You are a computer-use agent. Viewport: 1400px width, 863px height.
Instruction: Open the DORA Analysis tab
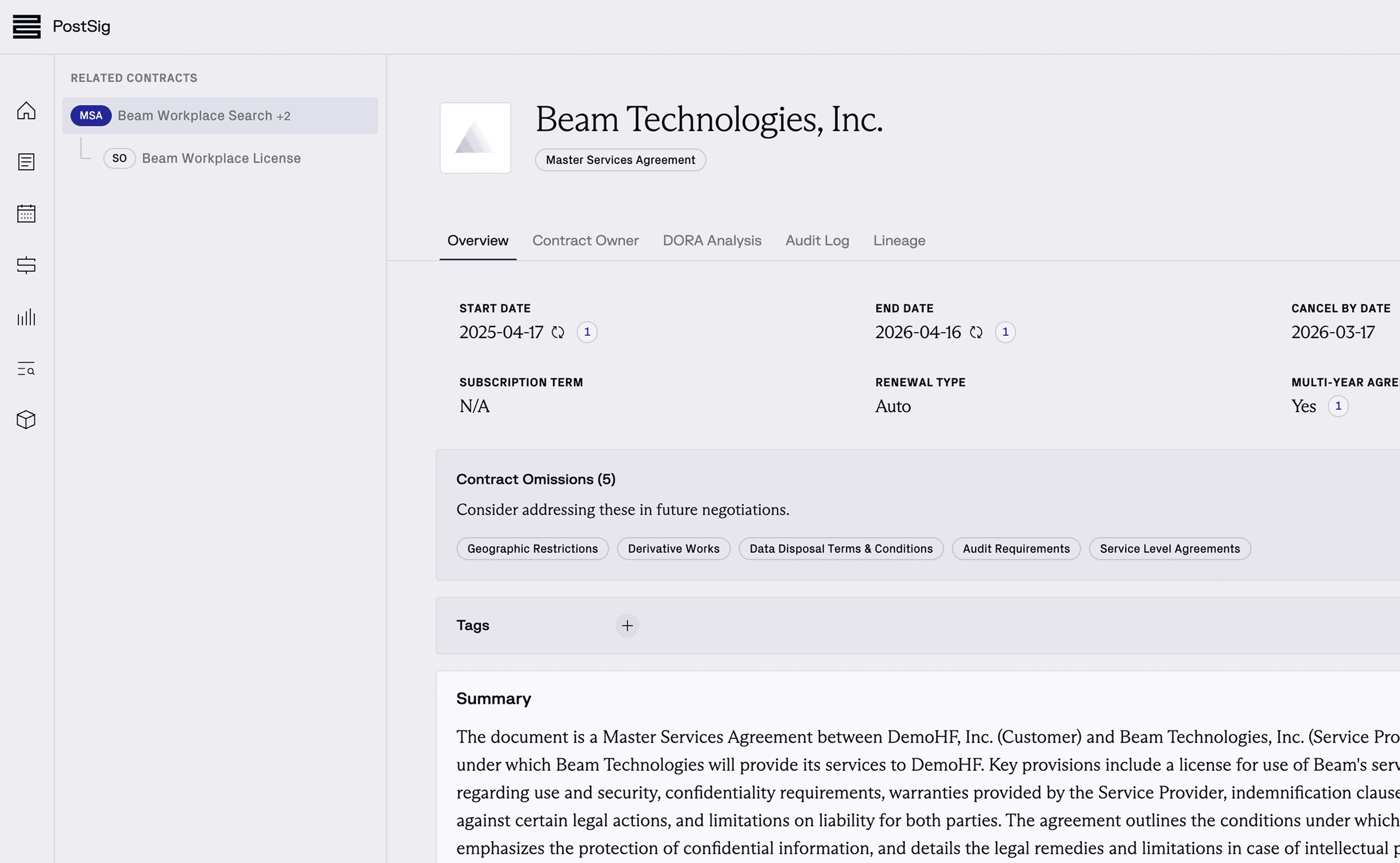point(711,241)
